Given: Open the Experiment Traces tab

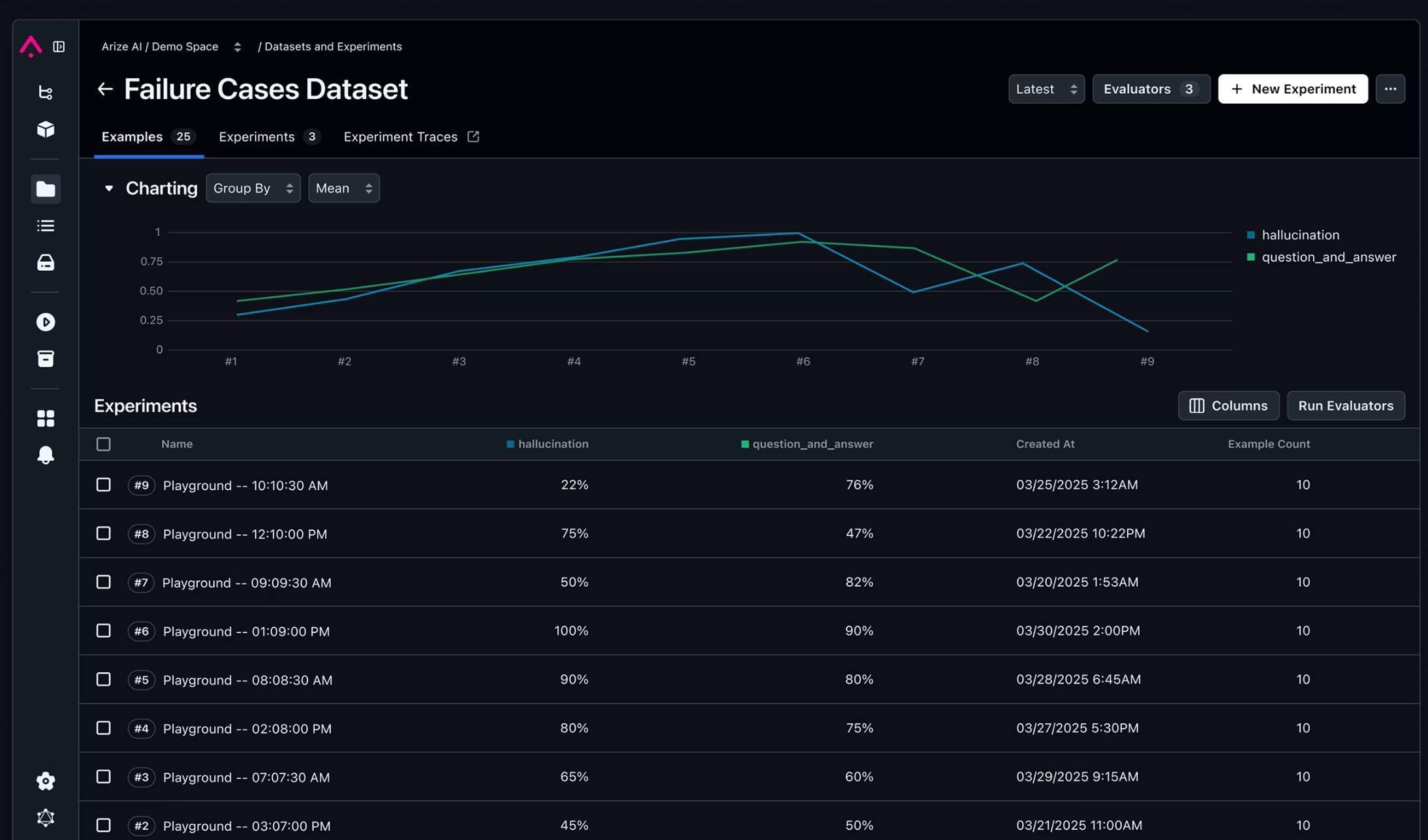Looking at the screenshot, I should [x=411, y=137].
